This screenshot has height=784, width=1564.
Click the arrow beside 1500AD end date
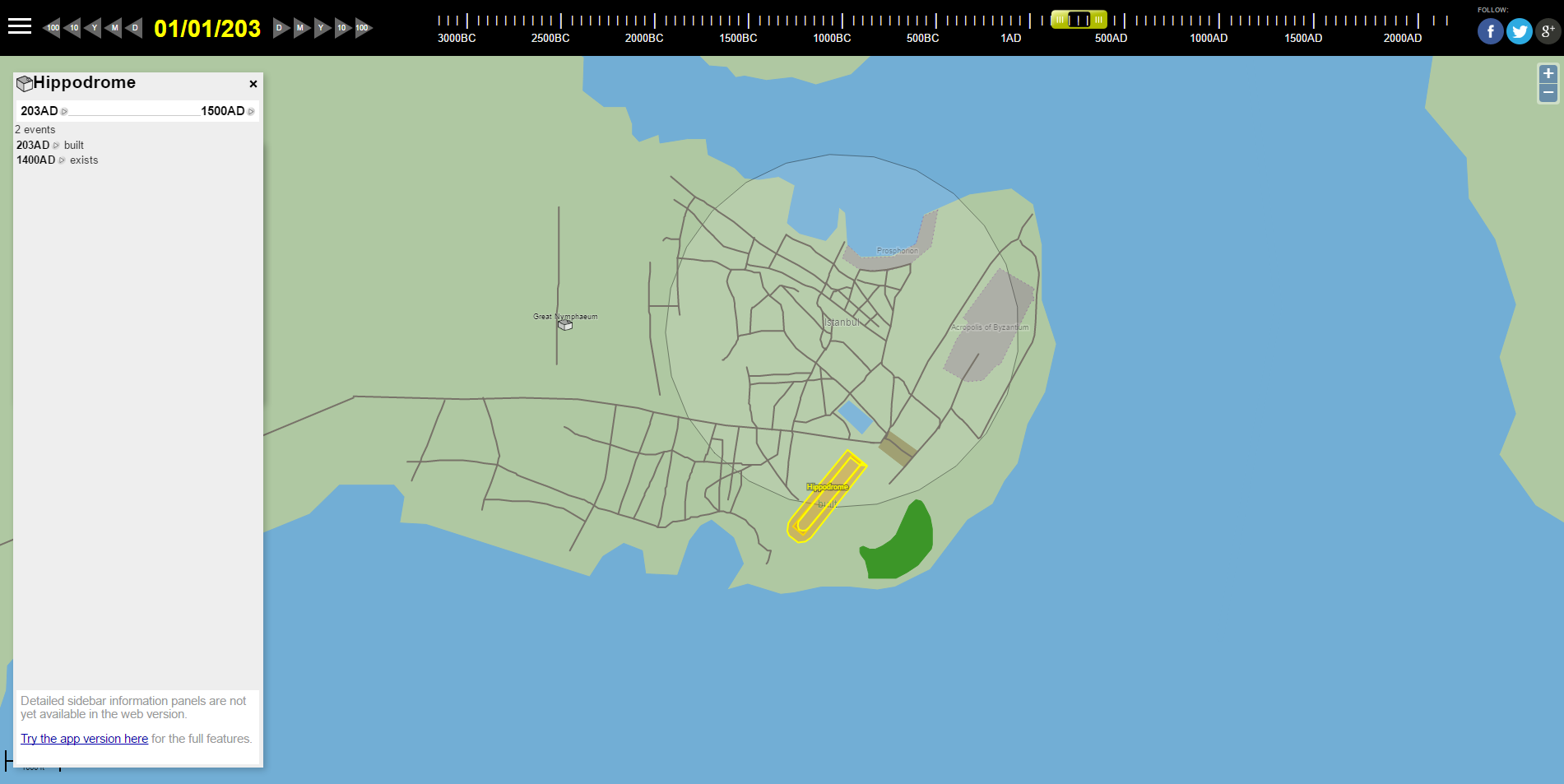(251, 112)
